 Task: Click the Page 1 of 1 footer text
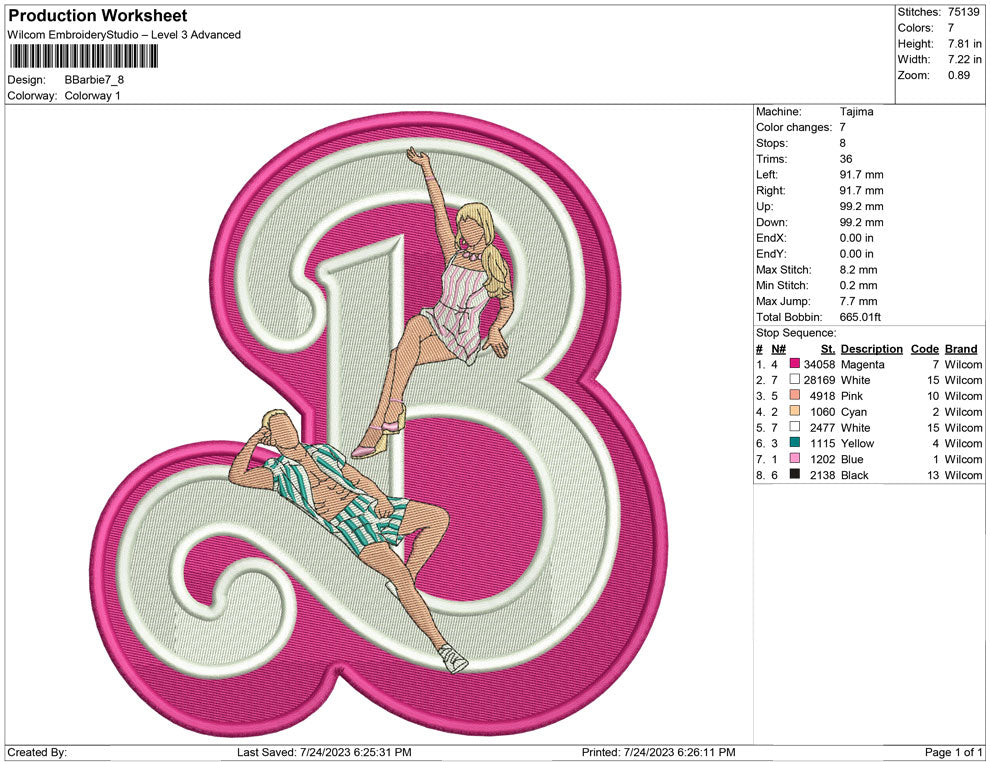pyautogui.click(x=954, y=752)
